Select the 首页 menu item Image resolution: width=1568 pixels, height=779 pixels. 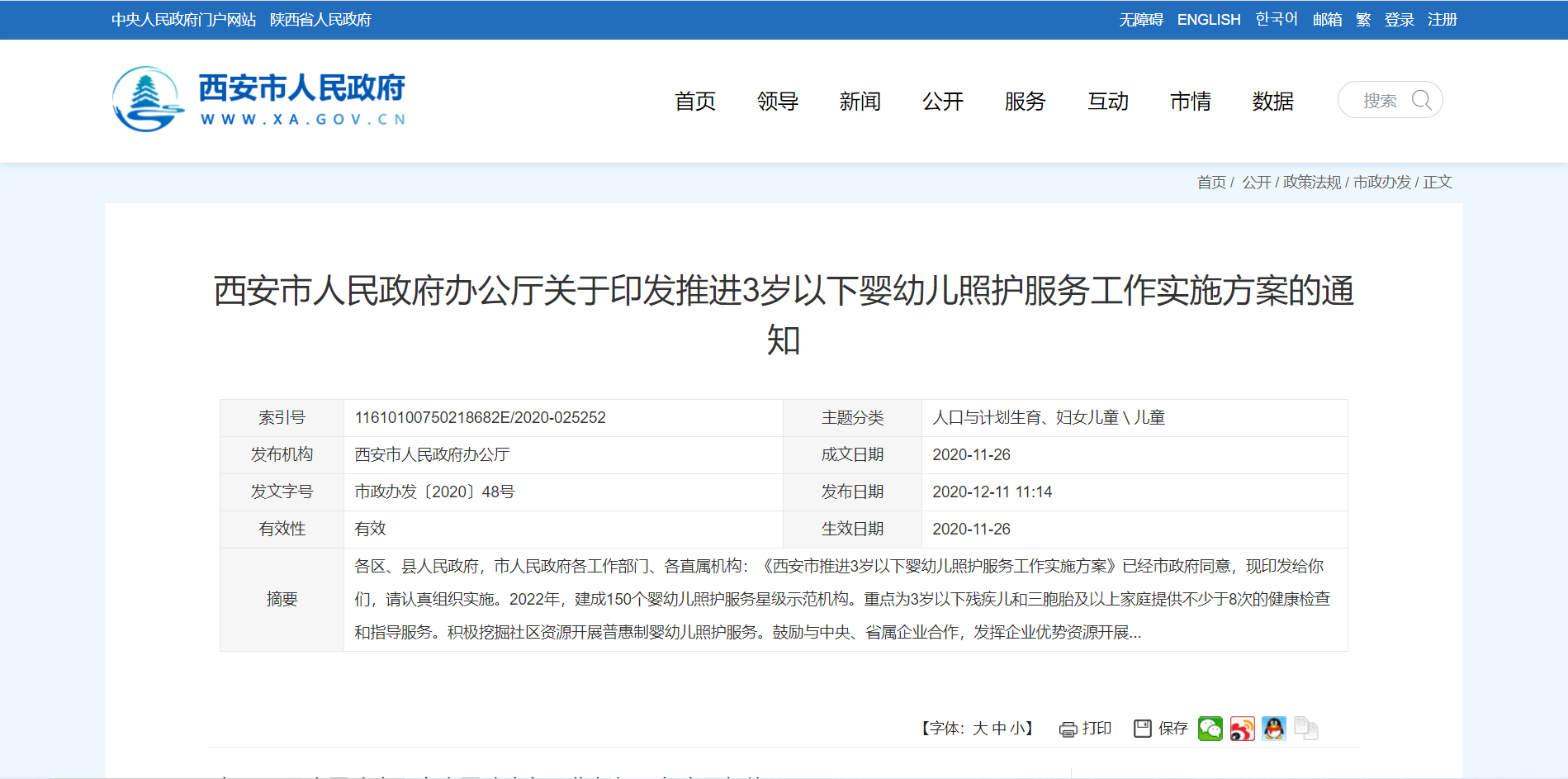tap(694, 102)
